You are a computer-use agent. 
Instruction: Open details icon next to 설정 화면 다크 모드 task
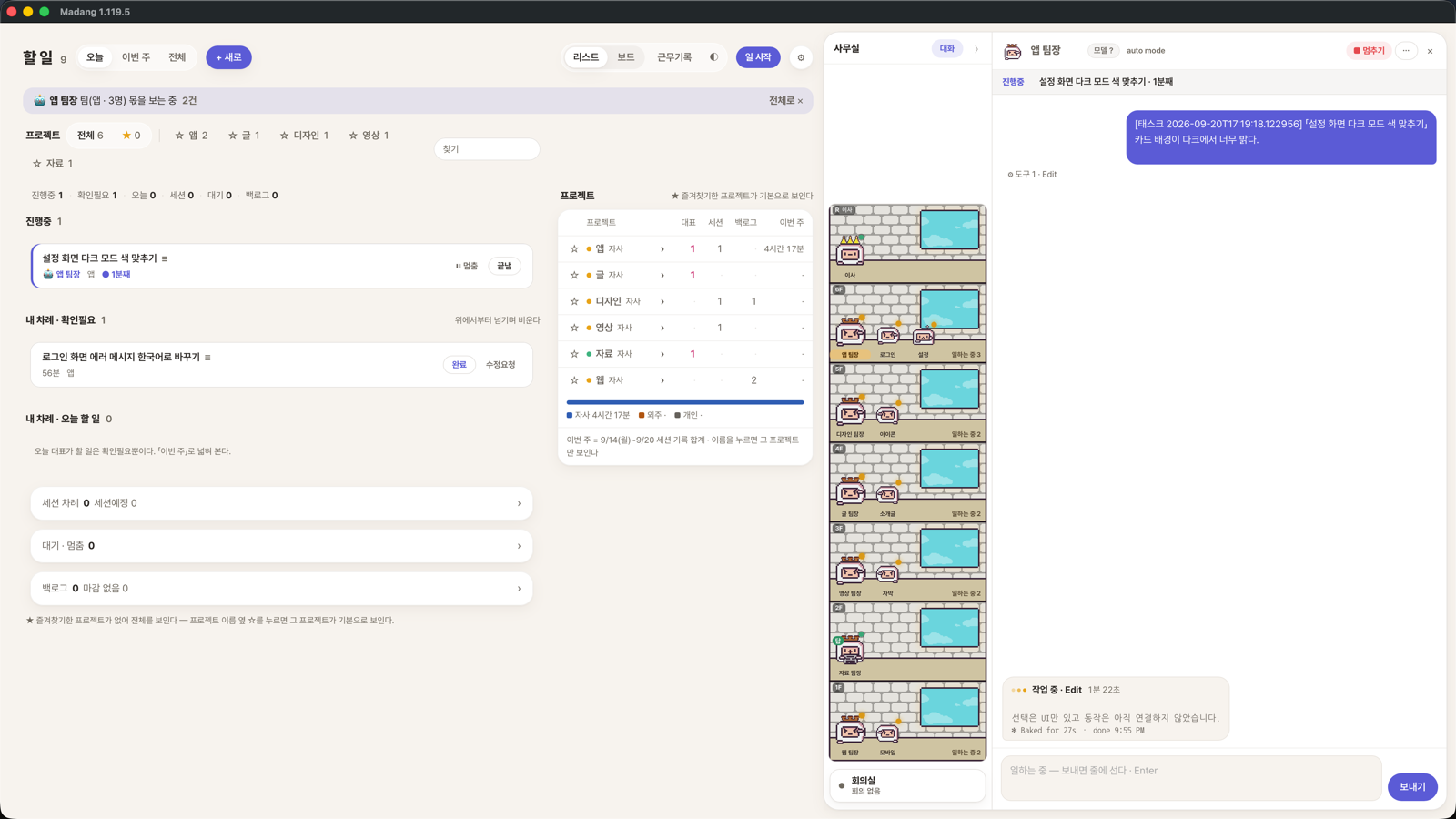click(165, 258)
